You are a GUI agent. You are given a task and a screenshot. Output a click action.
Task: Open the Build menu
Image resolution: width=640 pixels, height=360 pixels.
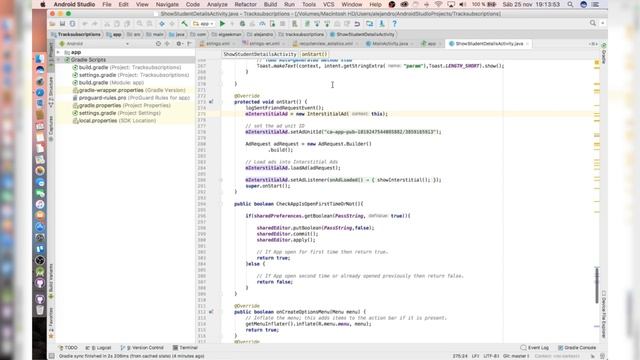[x=270, y=4]
